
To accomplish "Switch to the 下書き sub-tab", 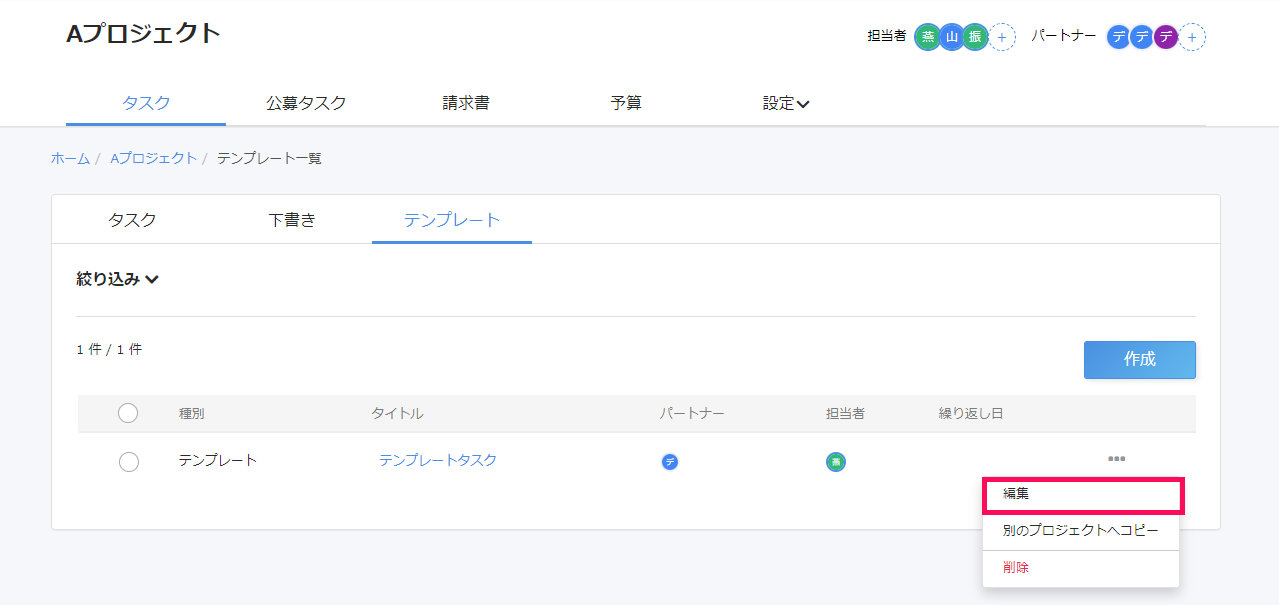I will (x=292, y=220).
